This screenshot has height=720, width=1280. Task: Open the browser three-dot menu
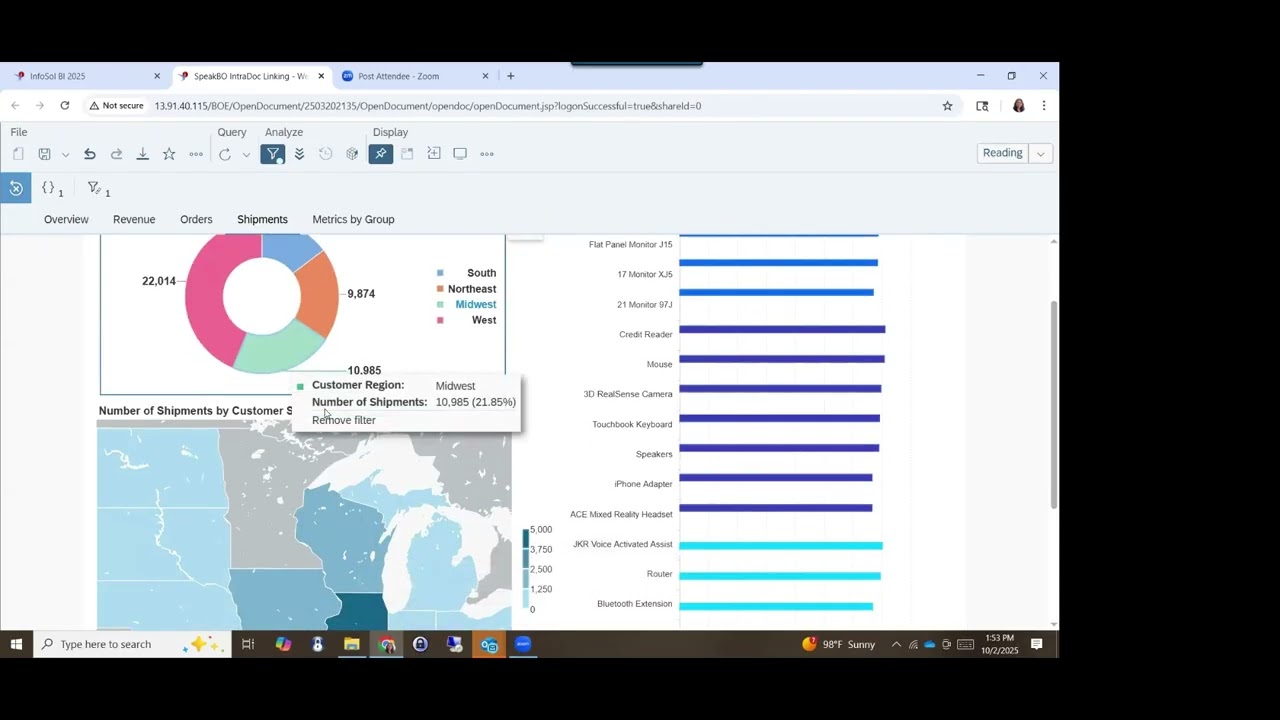point(1043,105)
